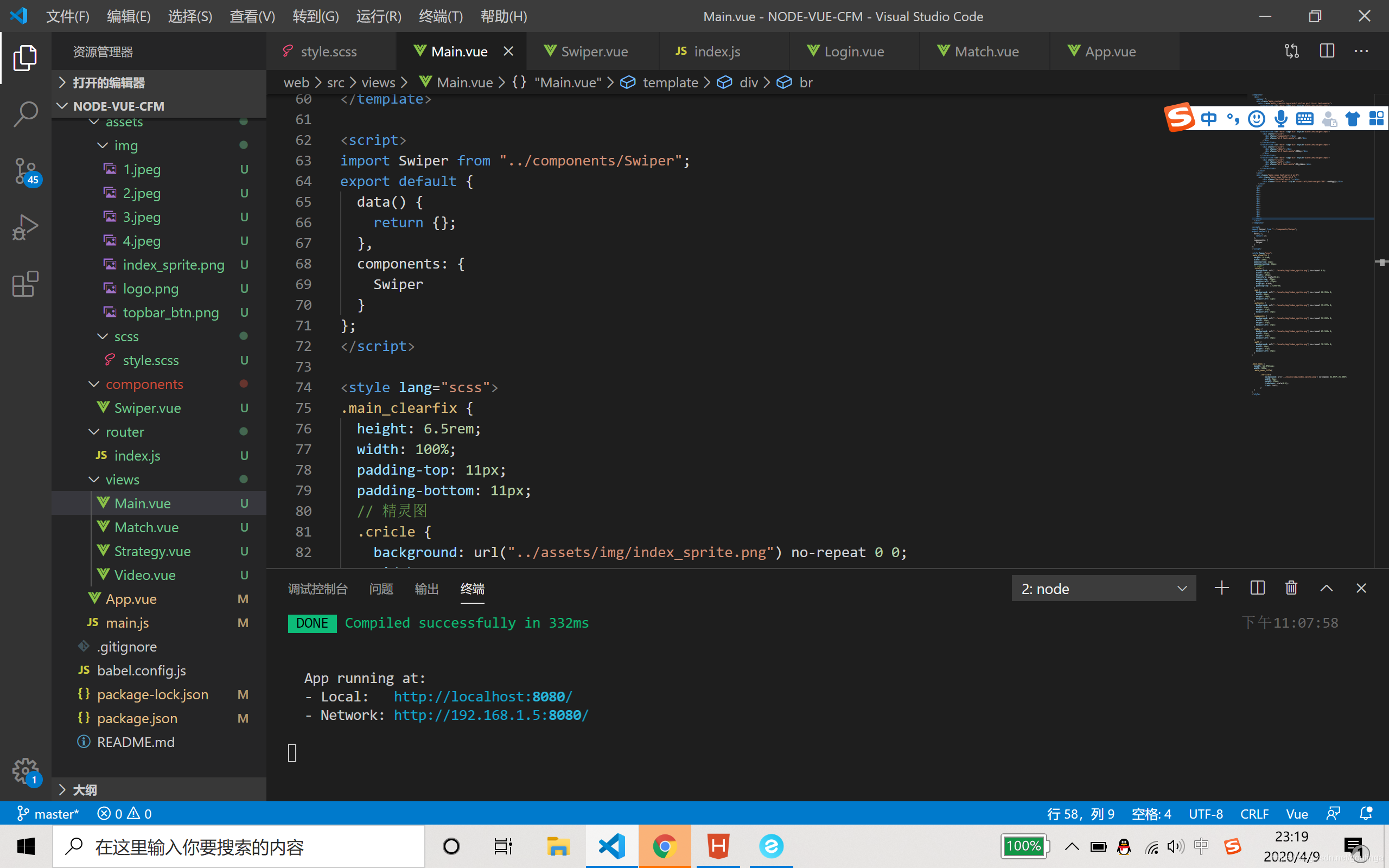Open the Extensions view

pos(26,284)
